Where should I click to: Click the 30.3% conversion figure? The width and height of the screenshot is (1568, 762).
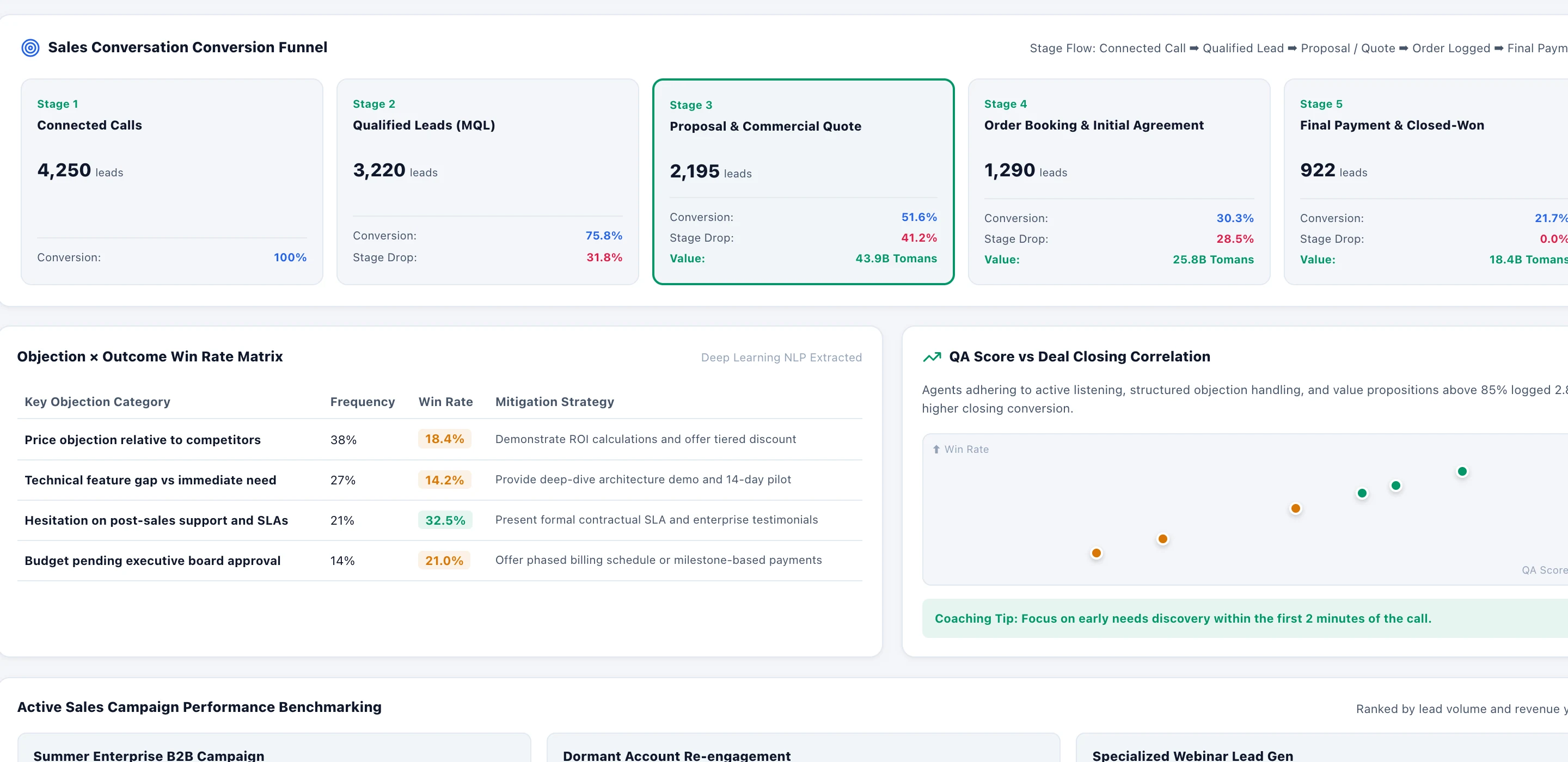click(x=1235, y=218)
